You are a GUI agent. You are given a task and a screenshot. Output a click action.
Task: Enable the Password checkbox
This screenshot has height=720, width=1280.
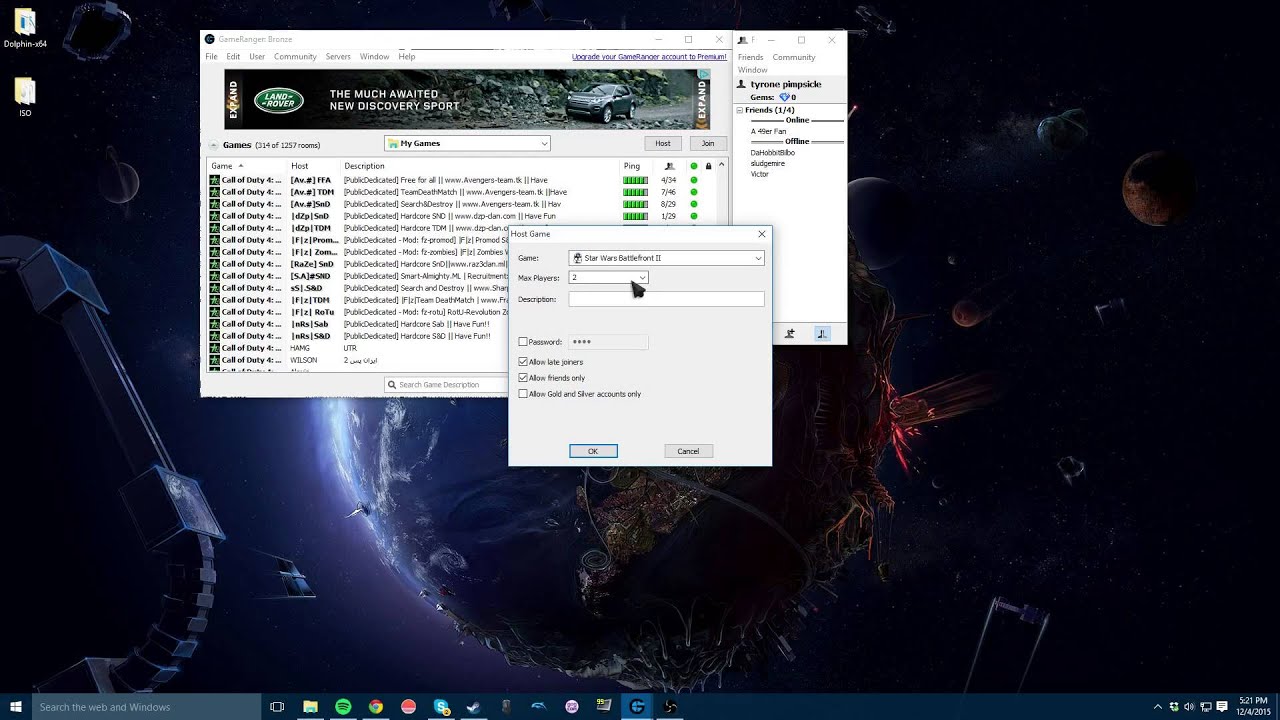point(523,342)
